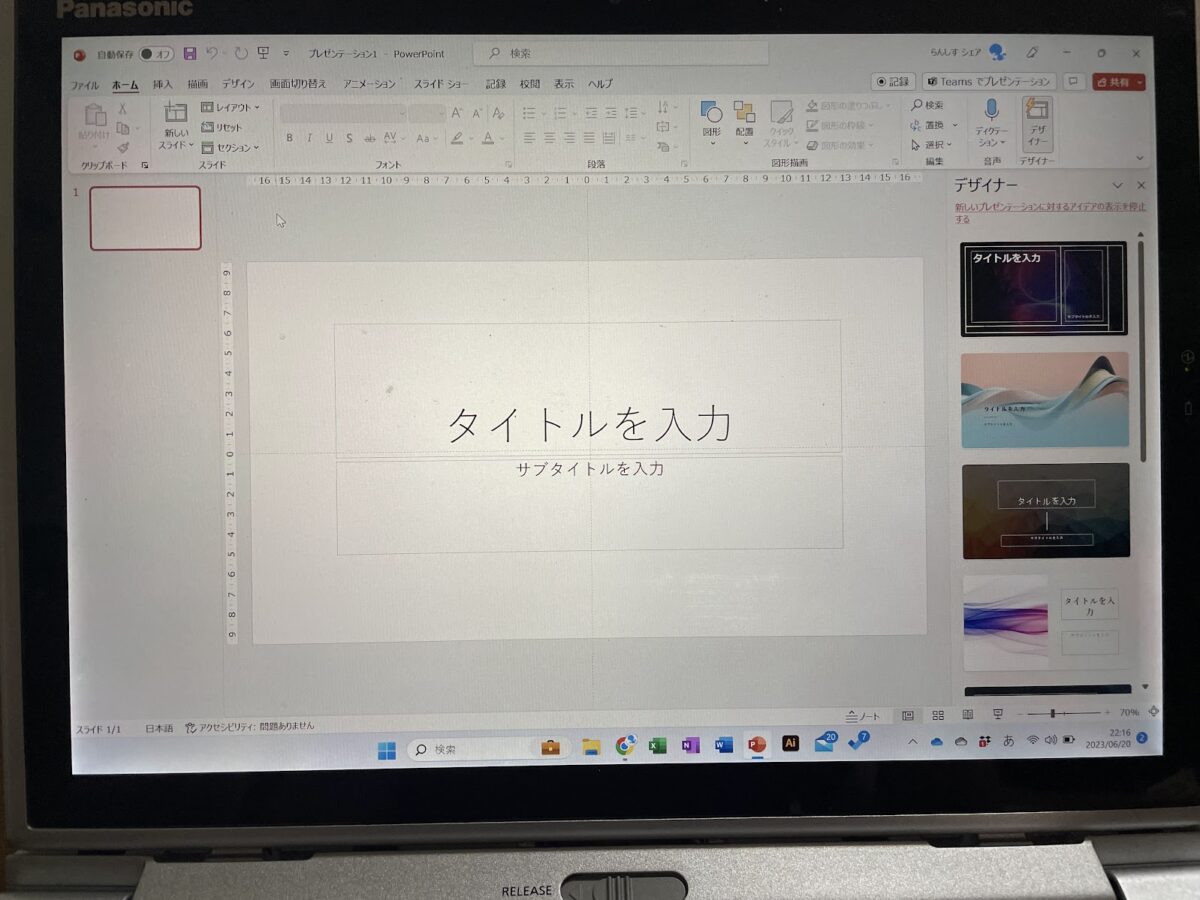This screenshot has width=1200, height=900.
Task: Switch to the Animations (アニメーション) tab
Action: 369,84
